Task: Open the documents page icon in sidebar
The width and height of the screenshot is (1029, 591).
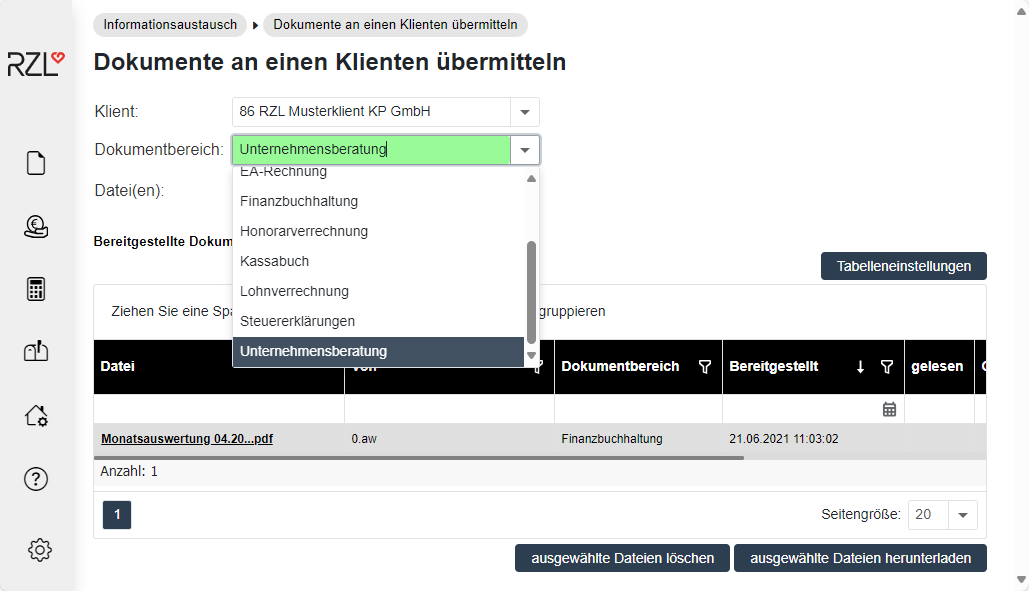Action: [36, 163]
